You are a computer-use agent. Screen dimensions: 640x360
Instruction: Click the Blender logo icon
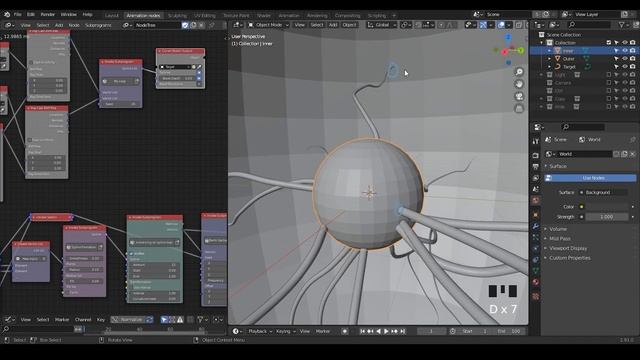(x=7, y=14)
